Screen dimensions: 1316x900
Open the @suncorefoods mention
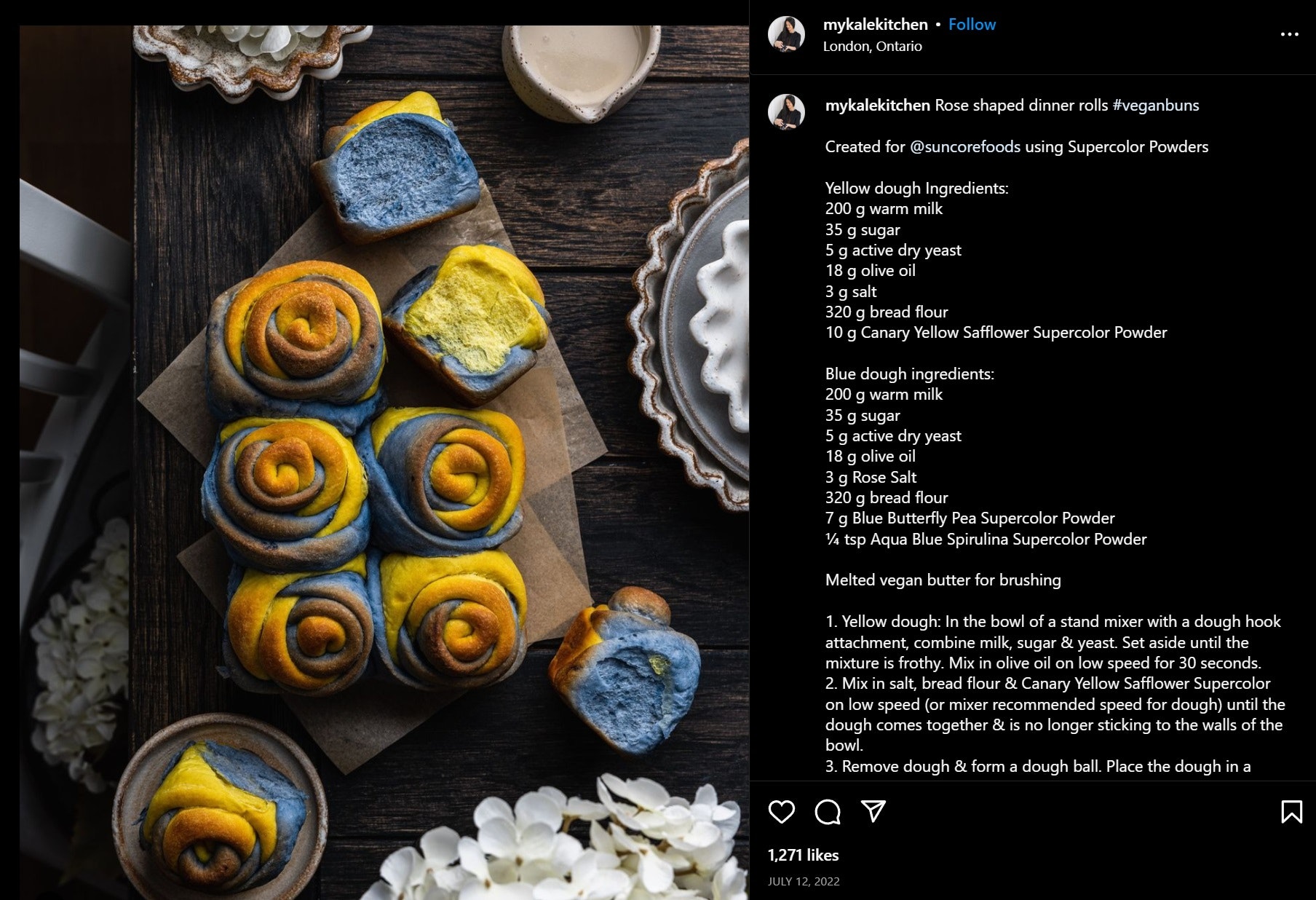[x=964, y=147]
